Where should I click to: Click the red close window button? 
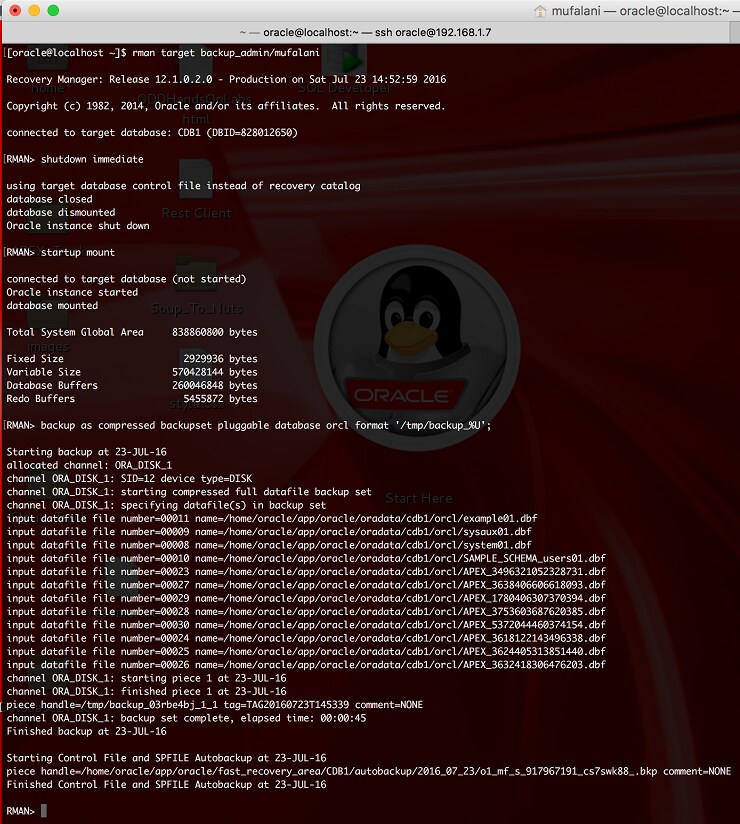coord(15,11)
